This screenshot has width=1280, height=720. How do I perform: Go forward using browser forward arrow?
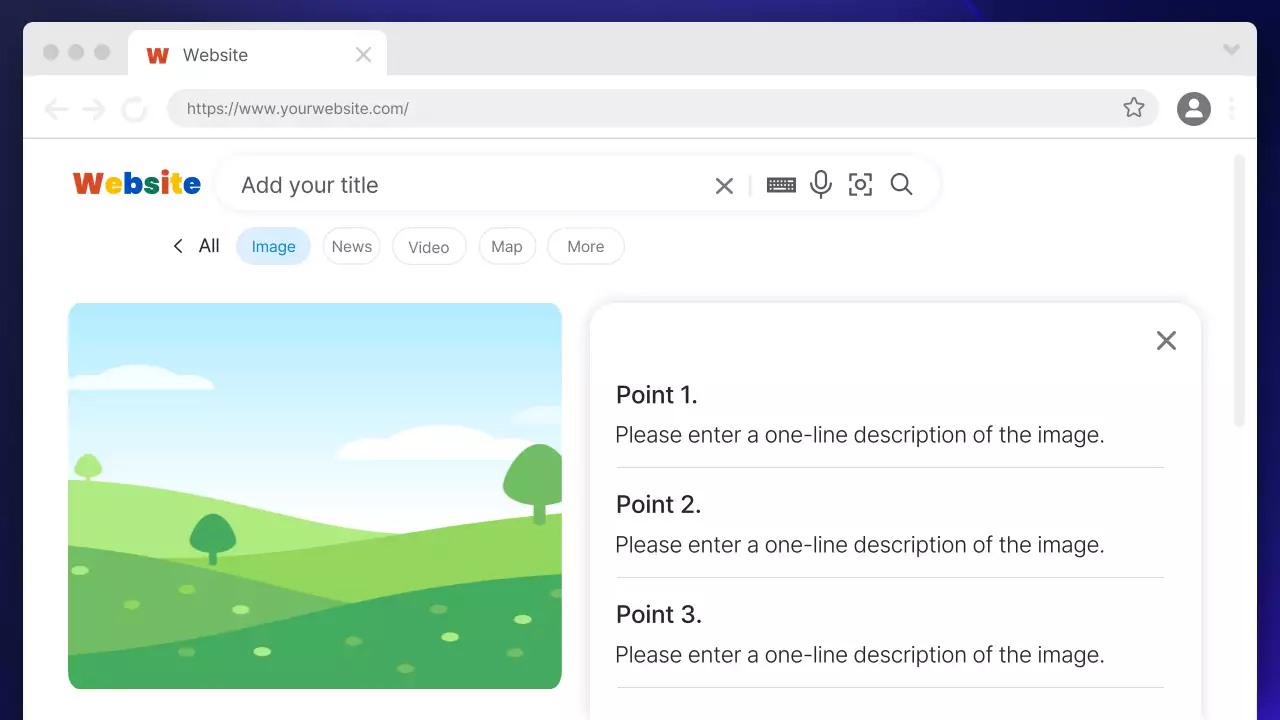click(x=94, y=109)
